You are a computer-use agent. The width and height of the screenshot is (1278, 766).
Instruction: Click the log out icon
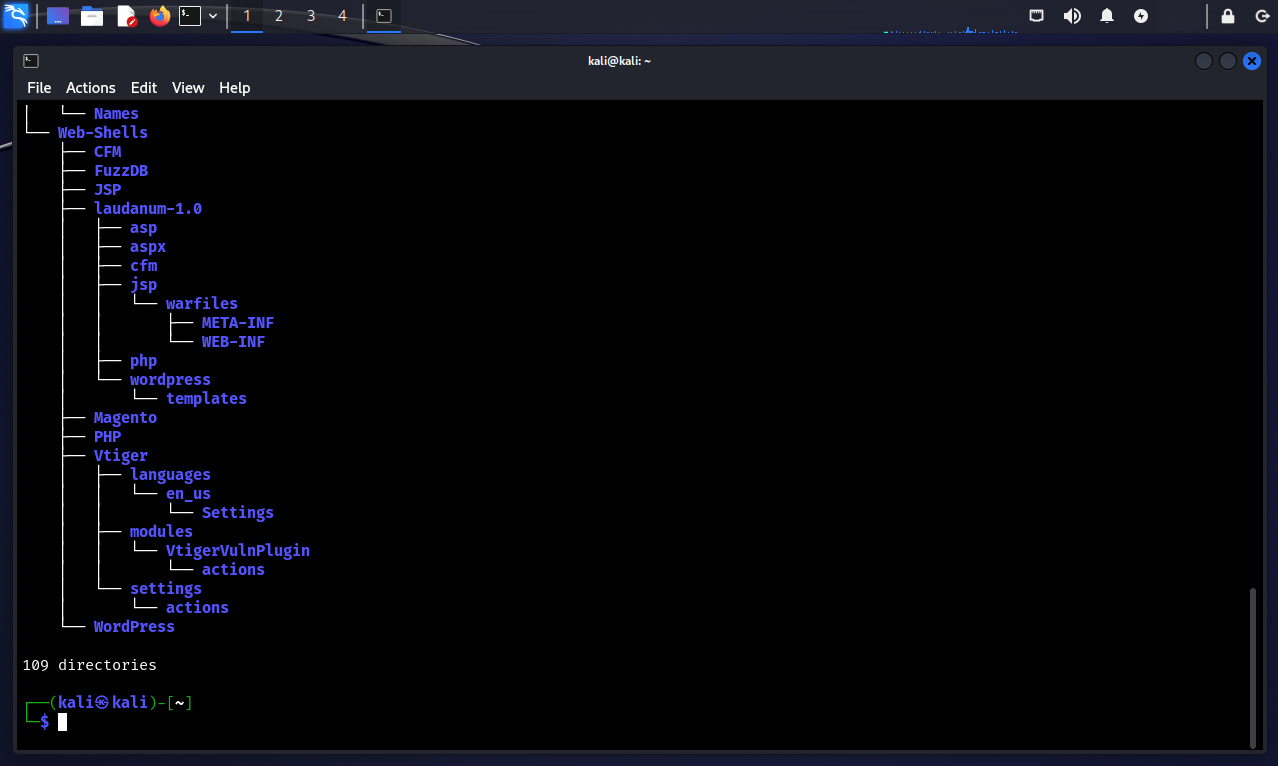[1260, 16]
